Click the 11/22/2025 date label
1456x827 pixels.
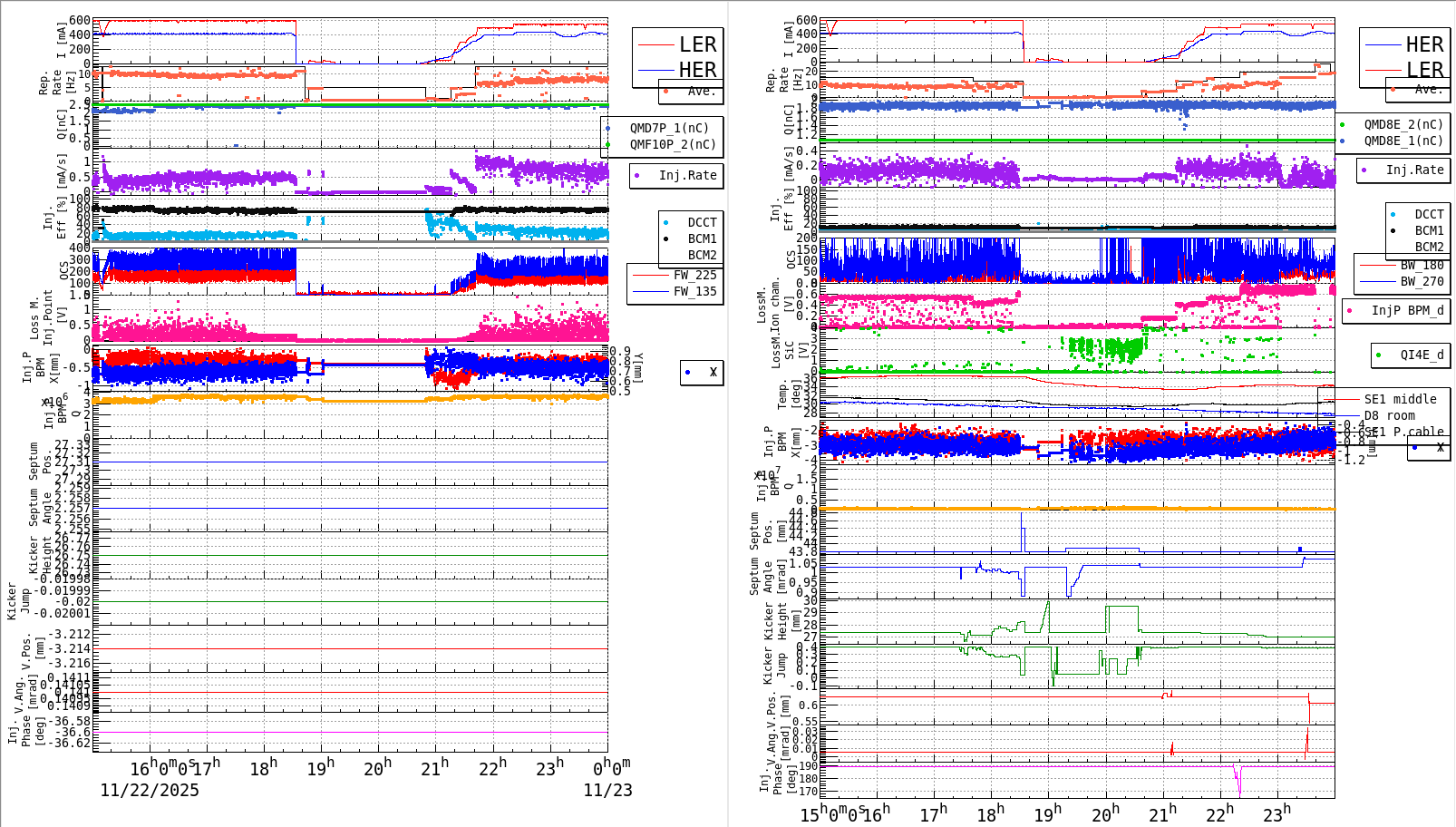(150, 791)
